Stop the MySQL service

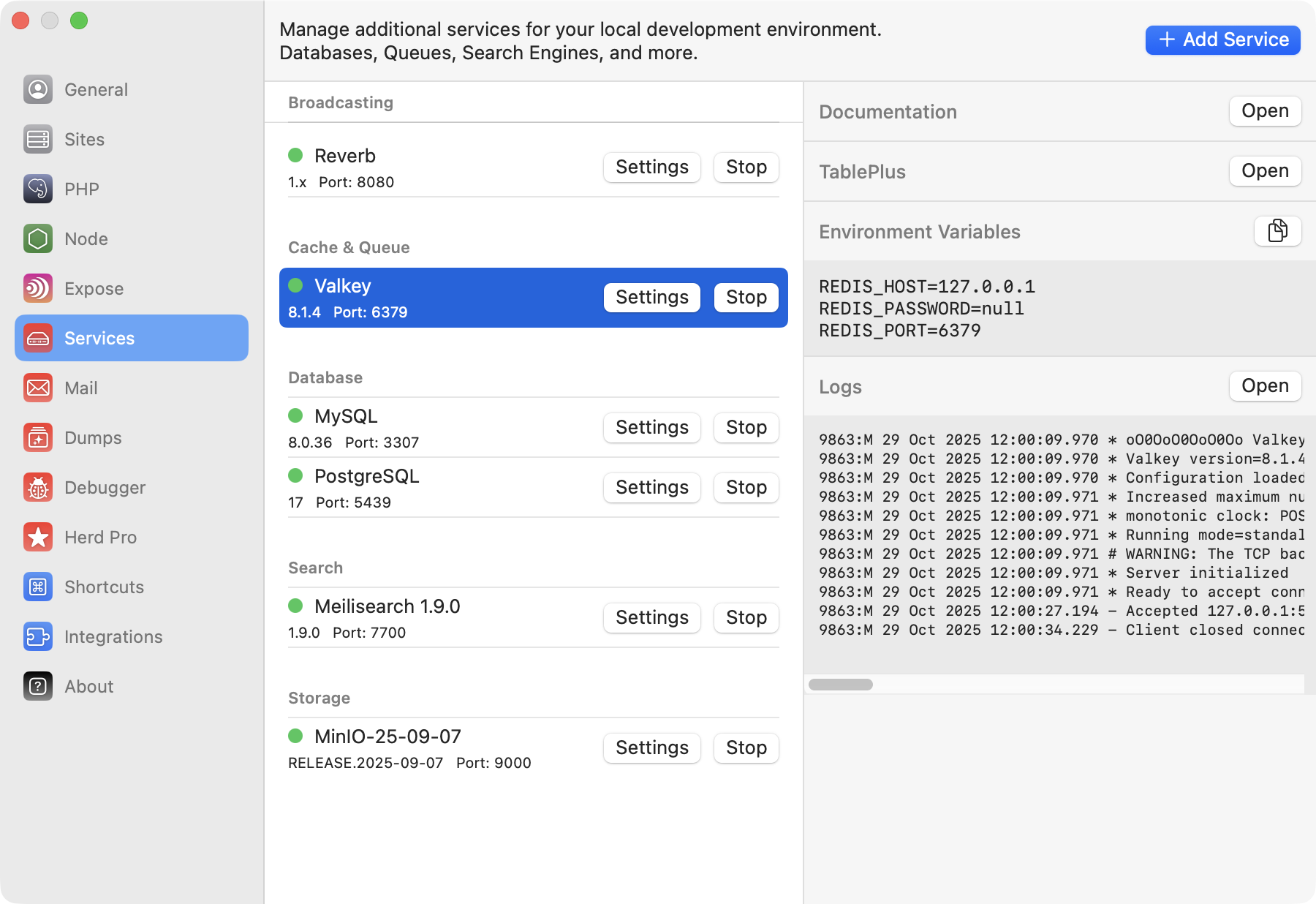746,427
